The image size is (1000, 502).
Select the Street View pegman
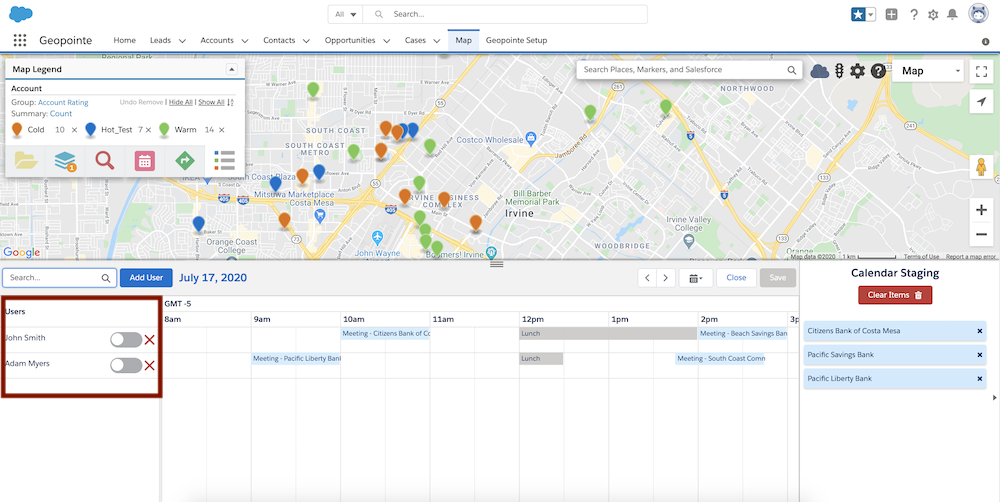982,166
